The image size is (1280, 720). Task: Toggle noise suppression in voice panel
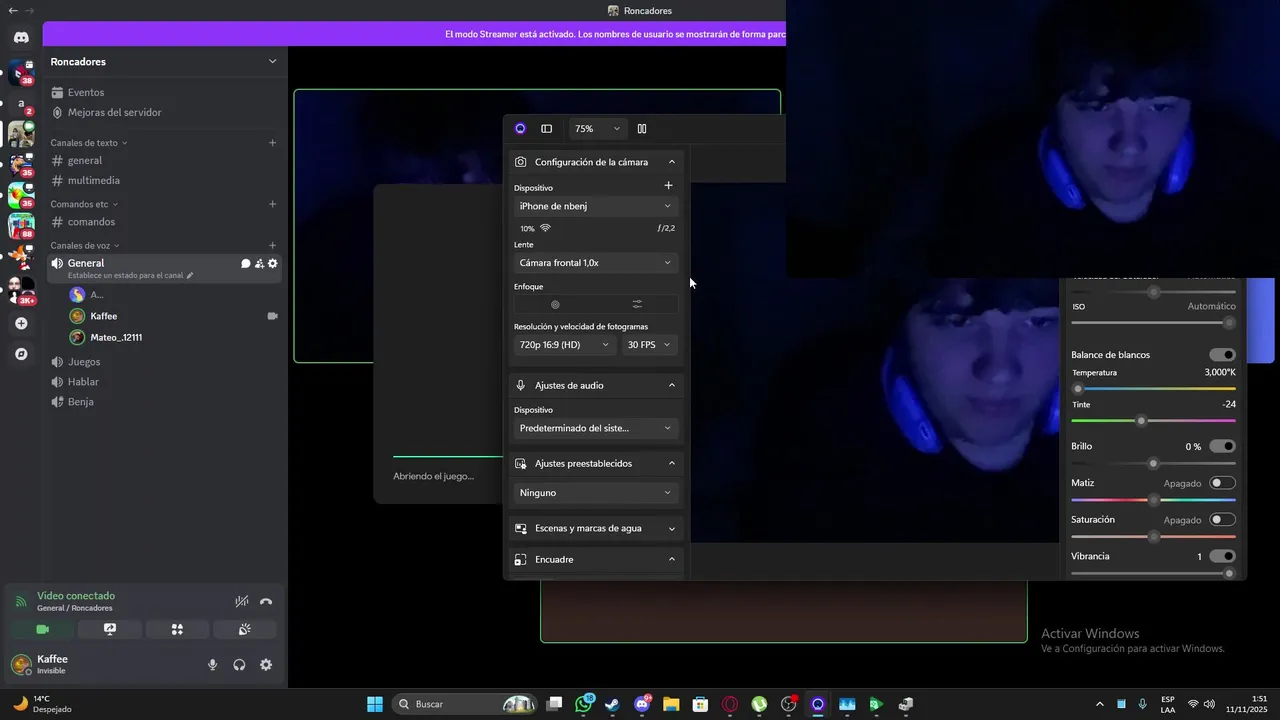[241, 601]
